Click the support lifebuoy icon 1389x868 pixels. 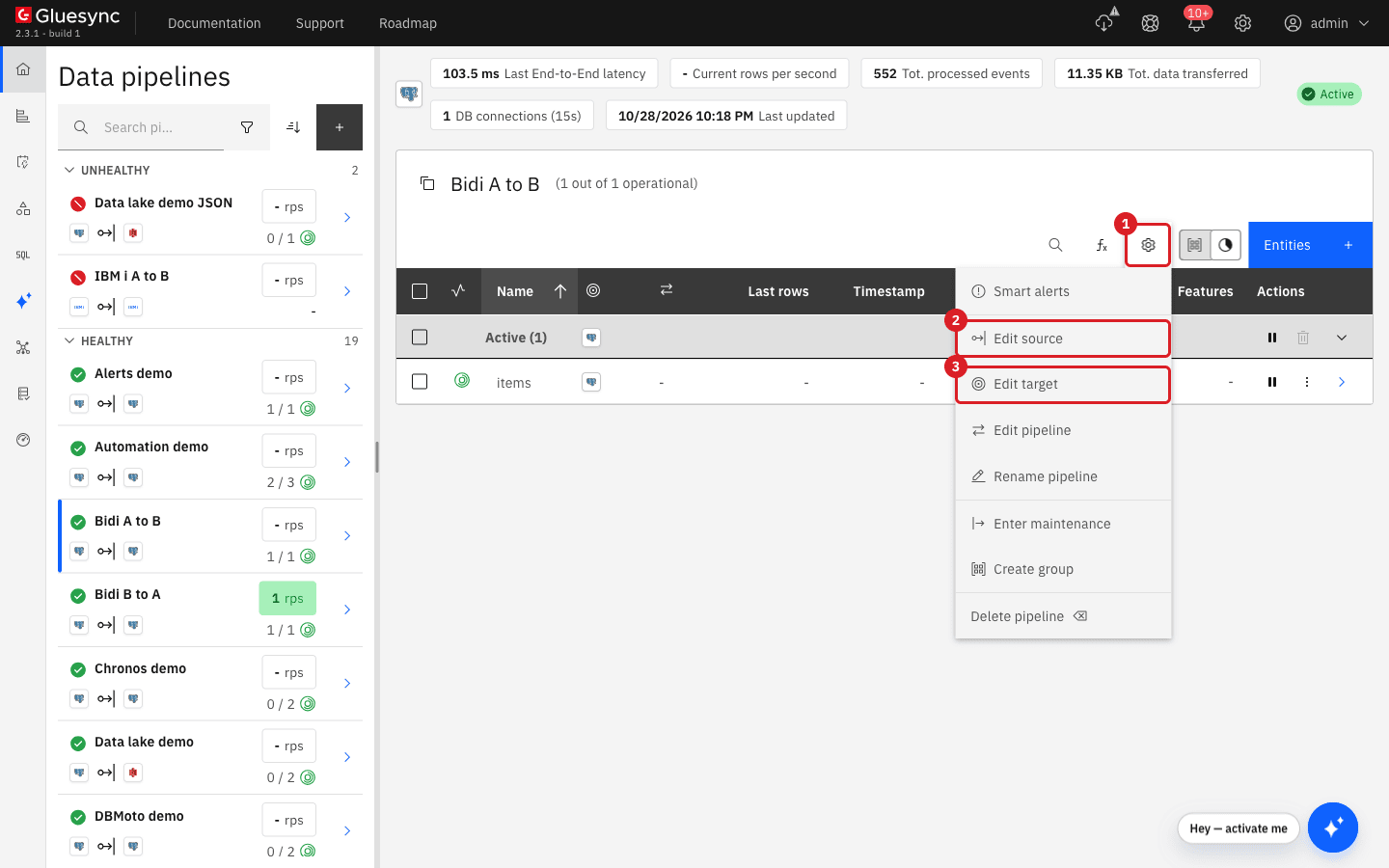click(1150, 23)
